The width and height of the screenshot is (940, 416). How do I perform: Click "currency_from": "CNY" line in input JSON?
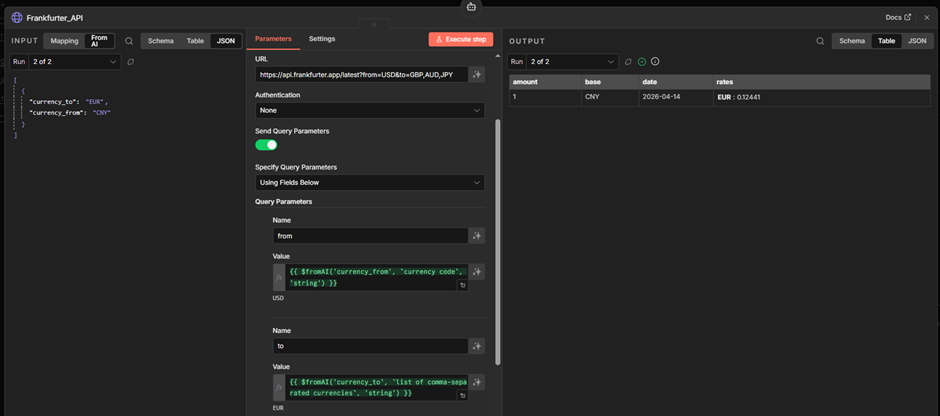(x=70, y=113)
